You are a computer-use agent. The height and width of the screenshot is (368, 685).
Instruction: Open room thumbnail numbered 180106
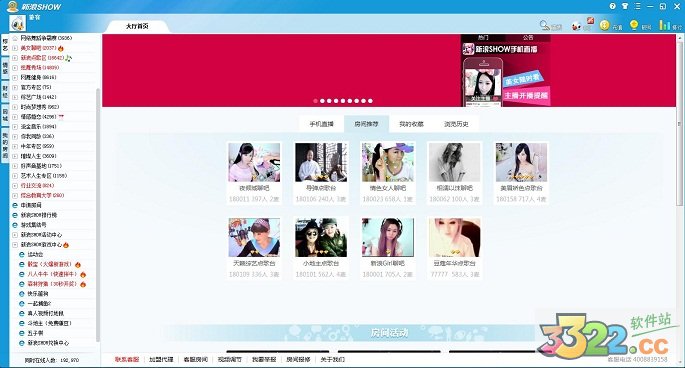coord(321,162)
